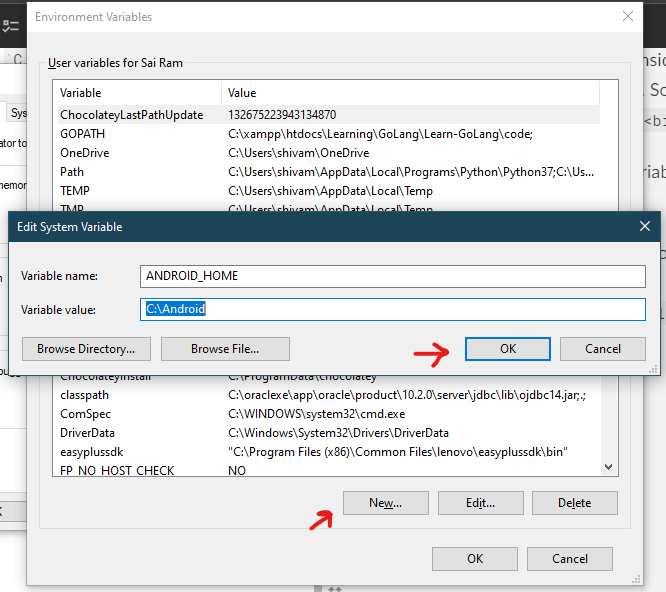Select the GOPATH user variable row

[329, 134]
